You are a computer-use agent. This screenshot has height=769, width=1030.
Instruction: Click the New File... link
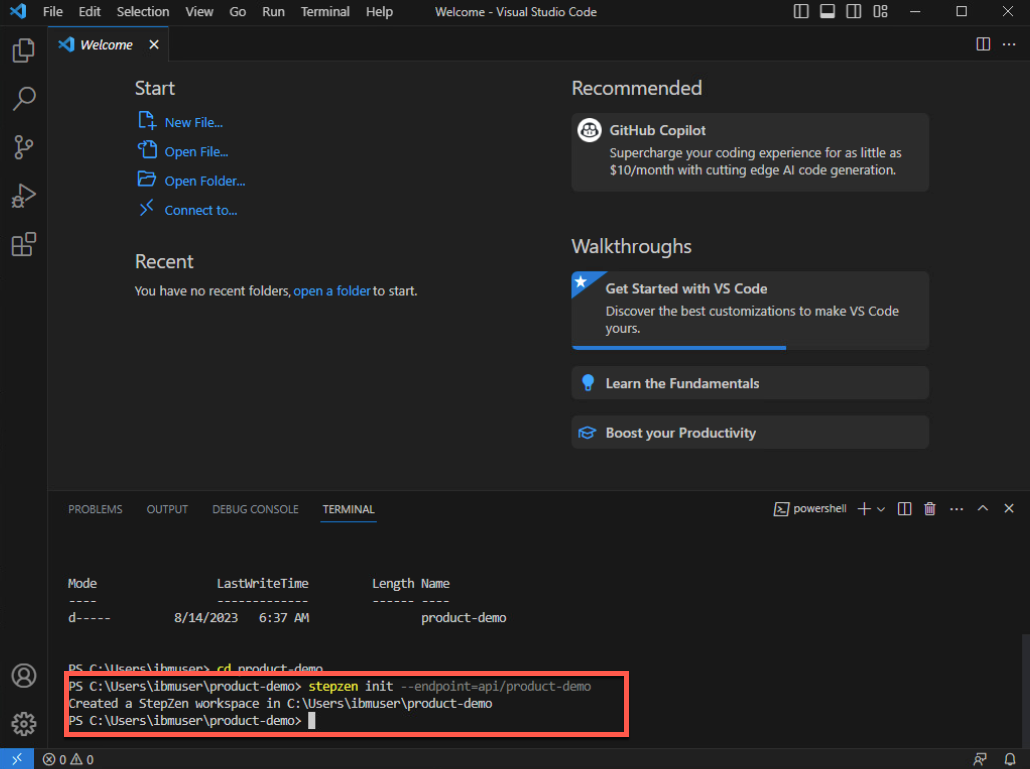pos(193,122)
